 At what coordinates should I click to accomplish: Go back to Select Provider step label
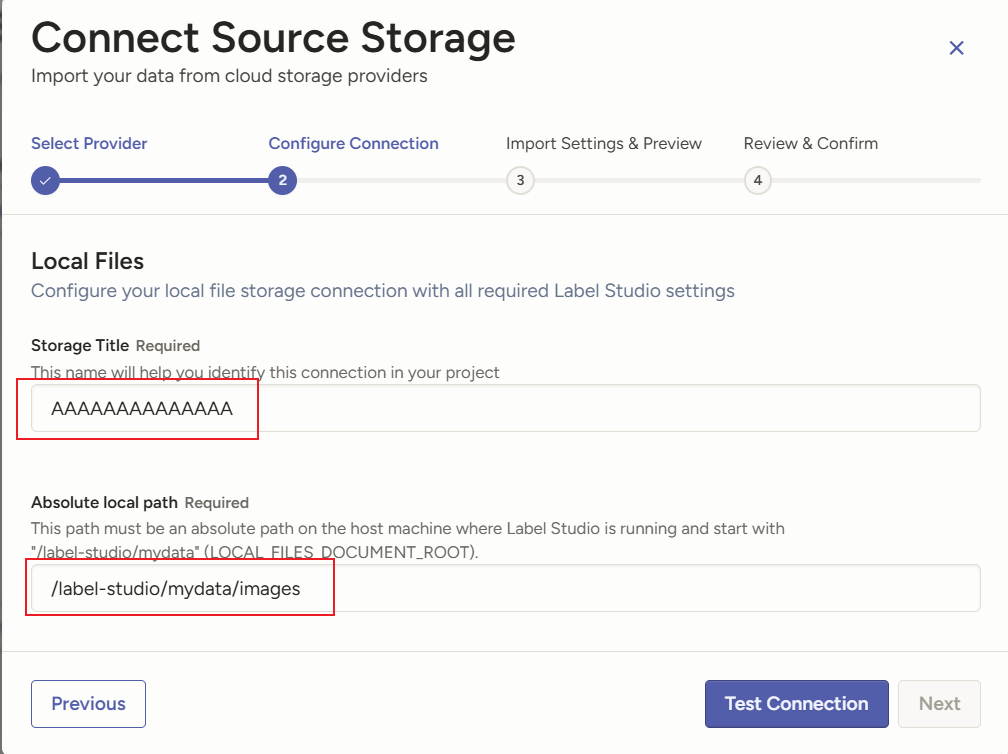point(89,143)
